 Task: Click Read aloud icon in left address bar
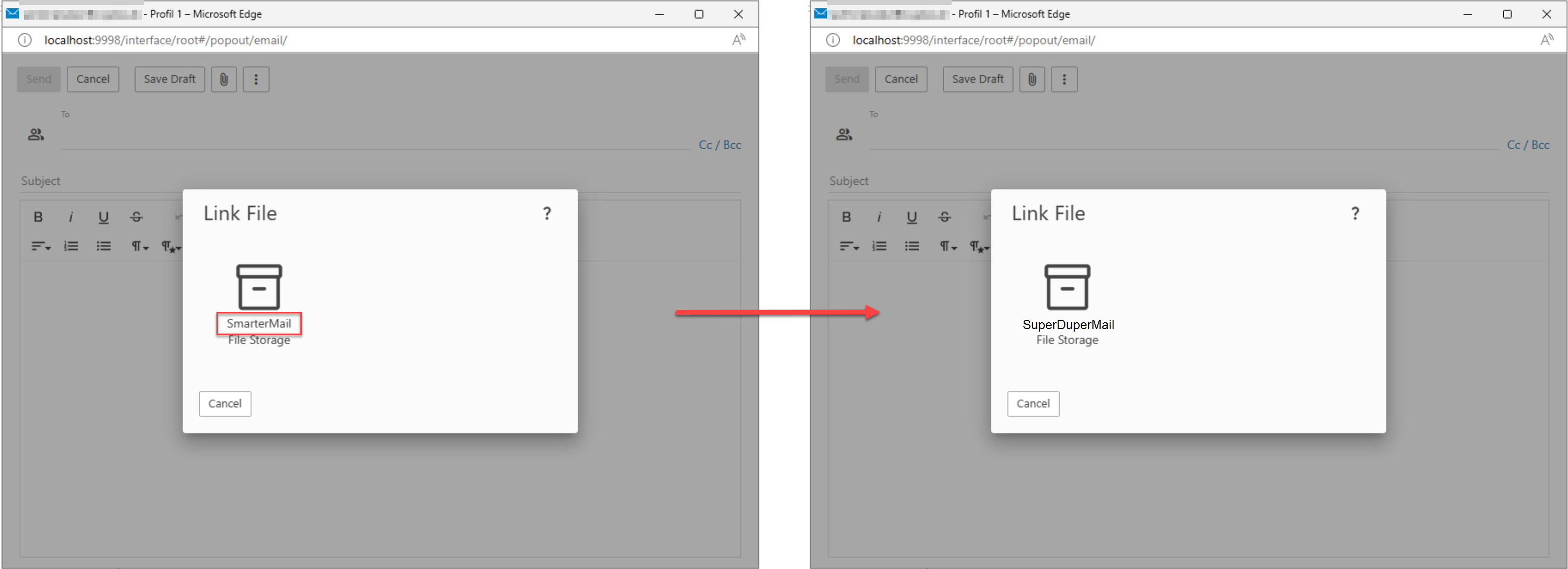[x=738, y=40]
